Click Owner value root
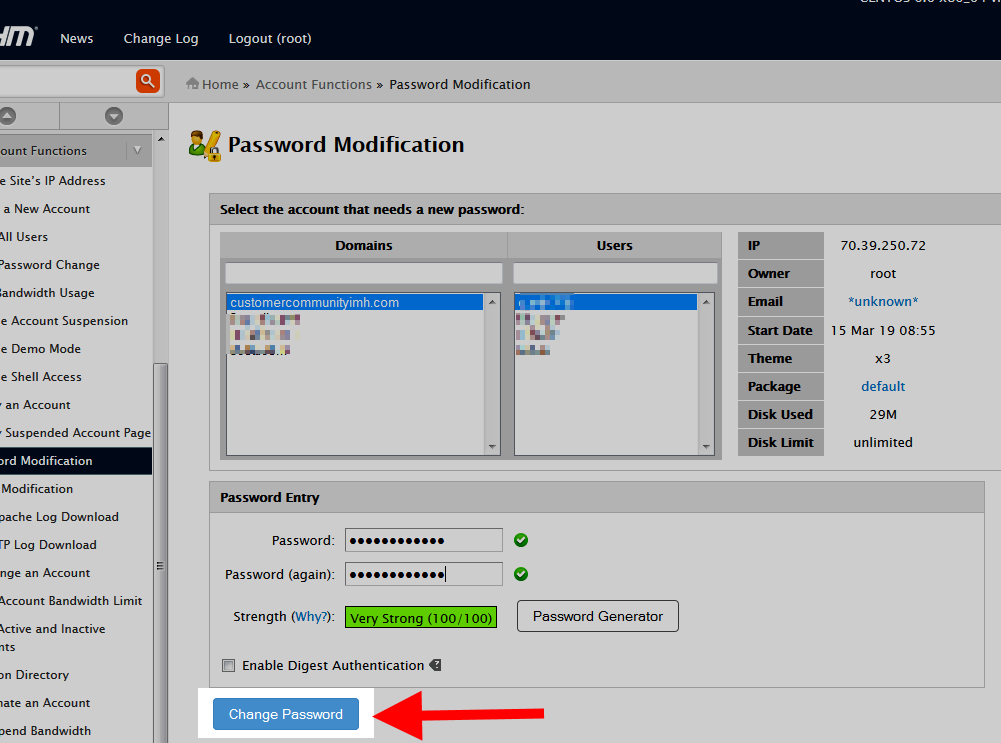Screen dimensions: 1001x743 (883, 273)
